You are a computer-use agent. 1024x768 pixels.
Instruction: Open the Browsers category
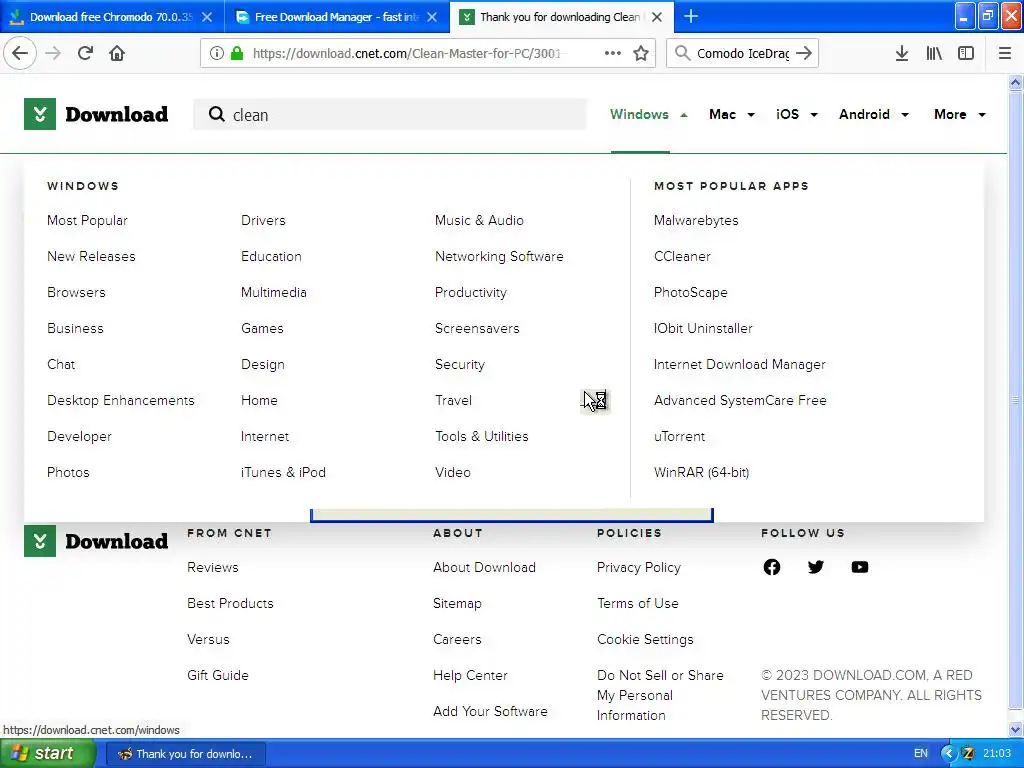pos(76,293)
